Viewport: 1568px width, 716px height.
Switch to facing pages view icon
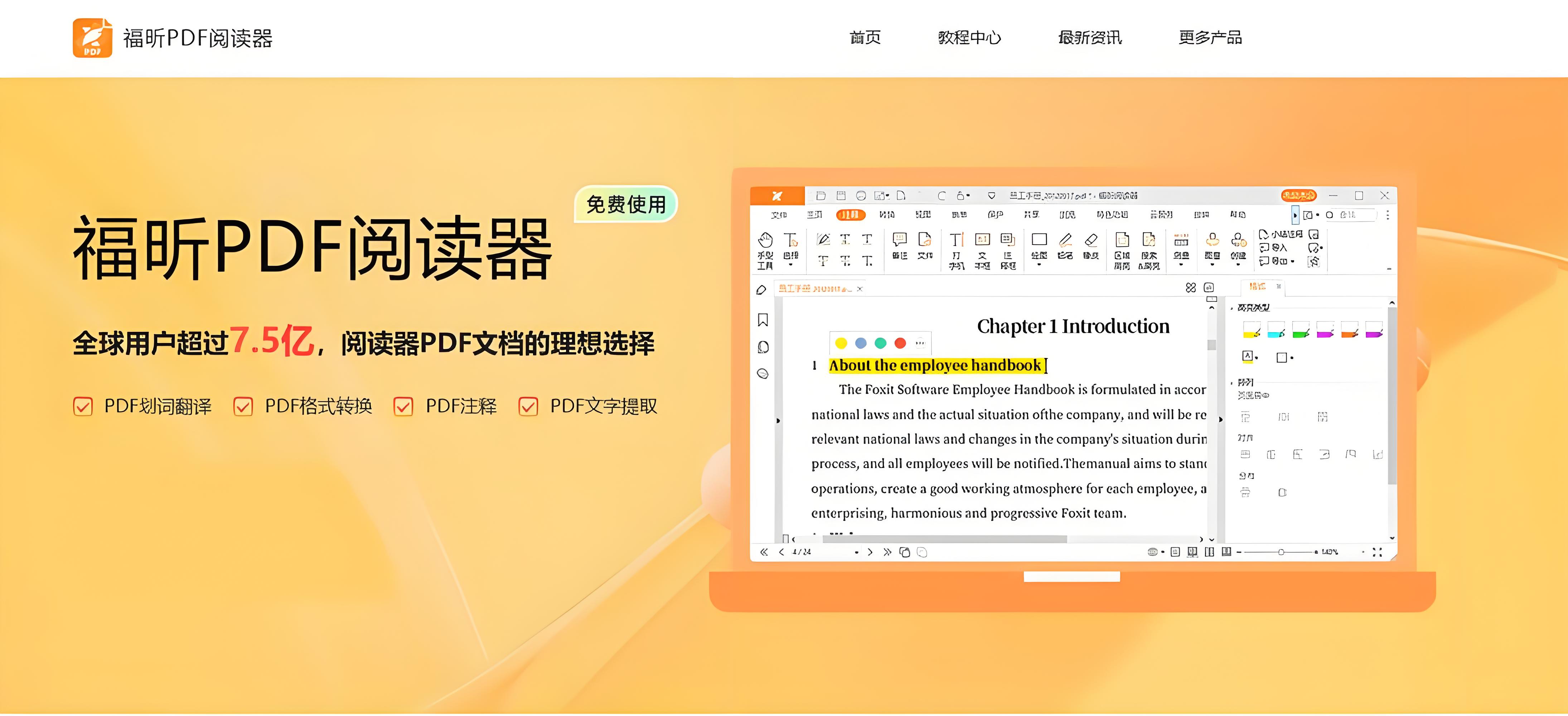1210,552
